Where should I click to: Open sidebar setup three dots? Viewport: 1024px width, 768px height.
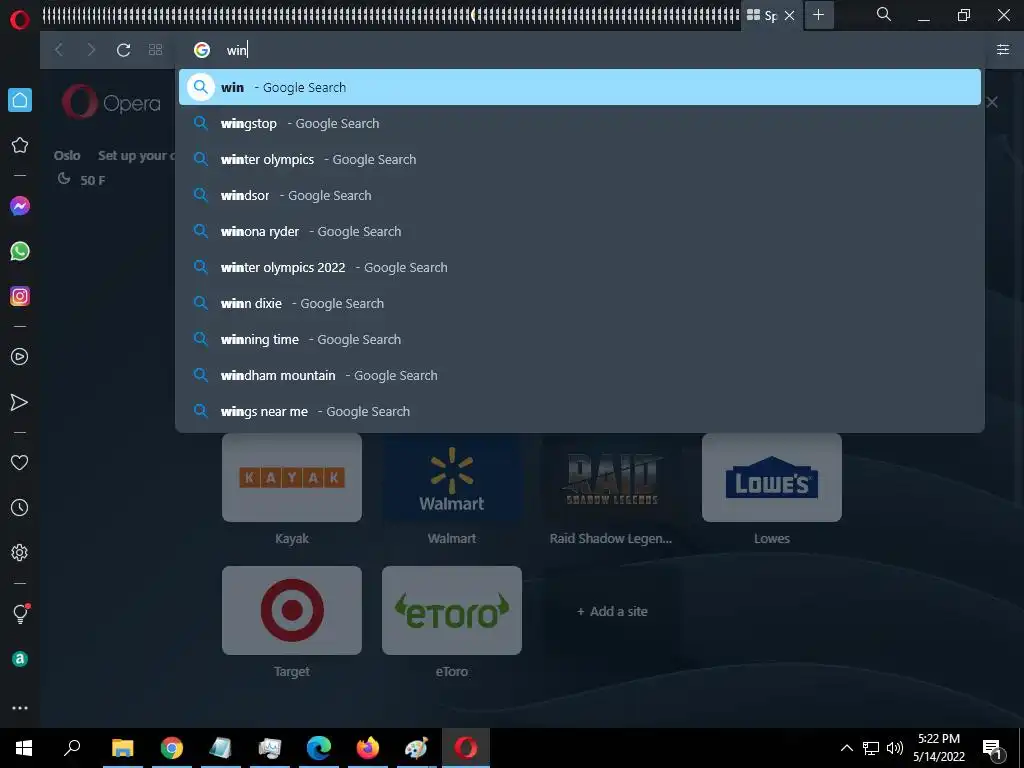20,708
